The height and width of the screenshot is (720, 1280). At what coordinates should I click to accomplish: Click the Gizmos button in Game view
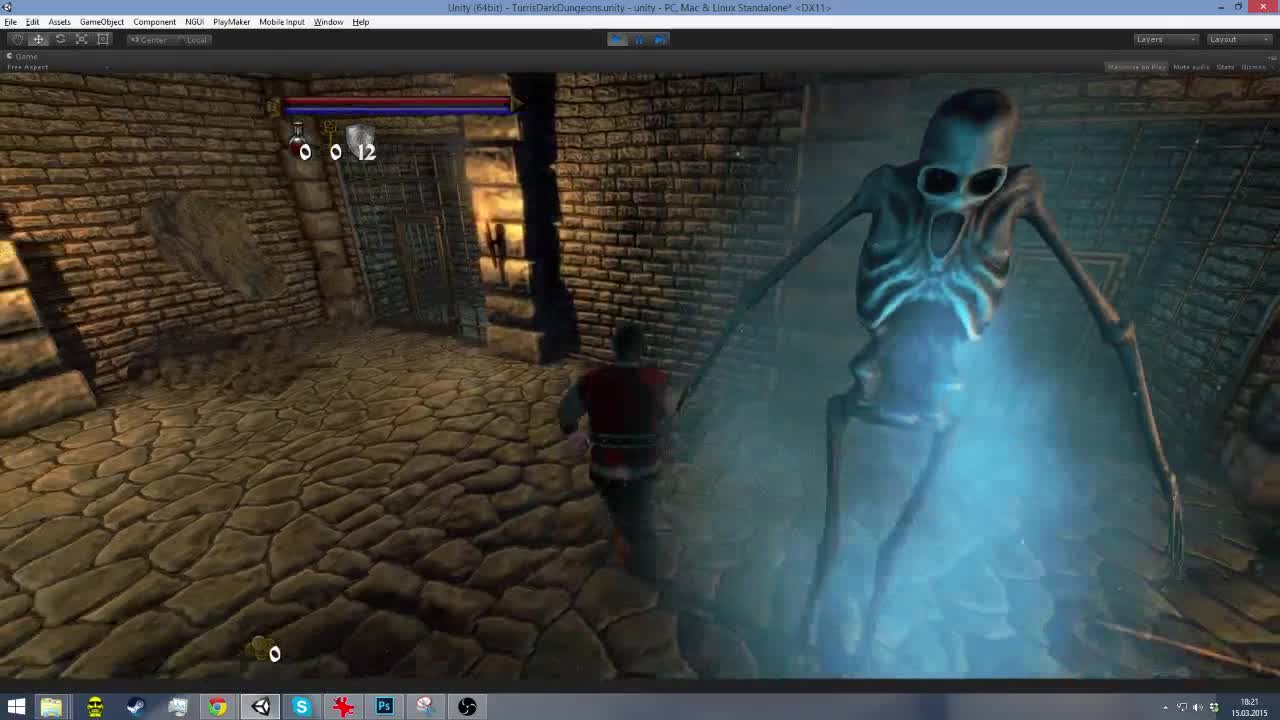pos(1253,67)
